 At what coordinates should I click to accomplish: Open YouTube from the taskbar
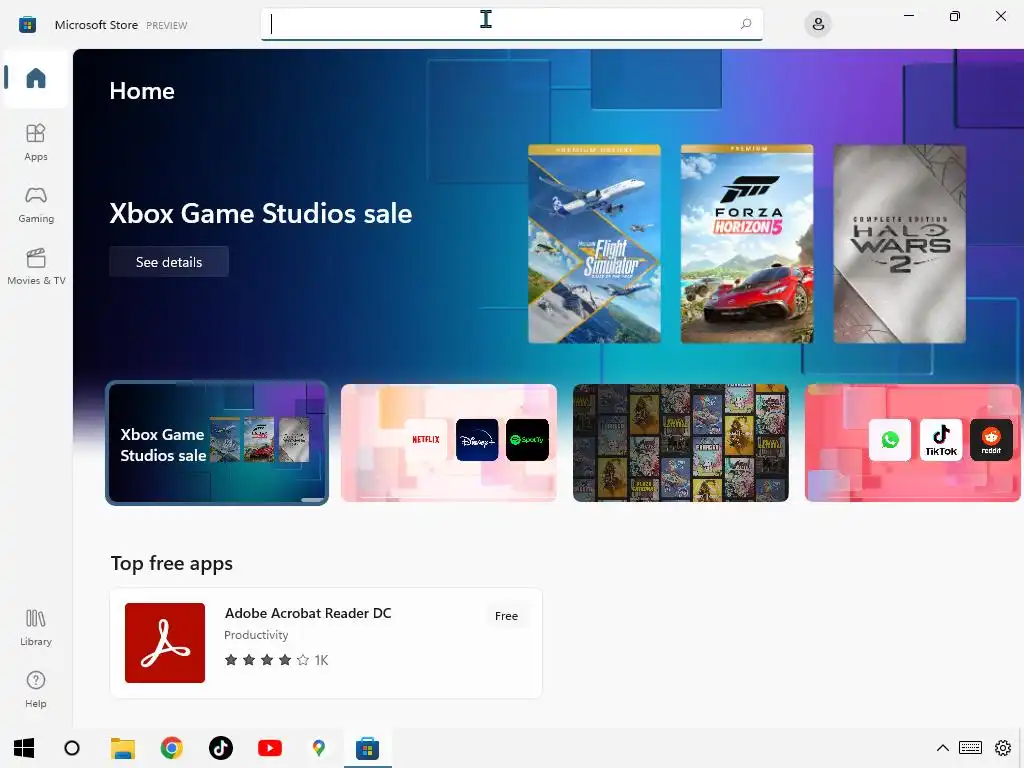[270, 748]
